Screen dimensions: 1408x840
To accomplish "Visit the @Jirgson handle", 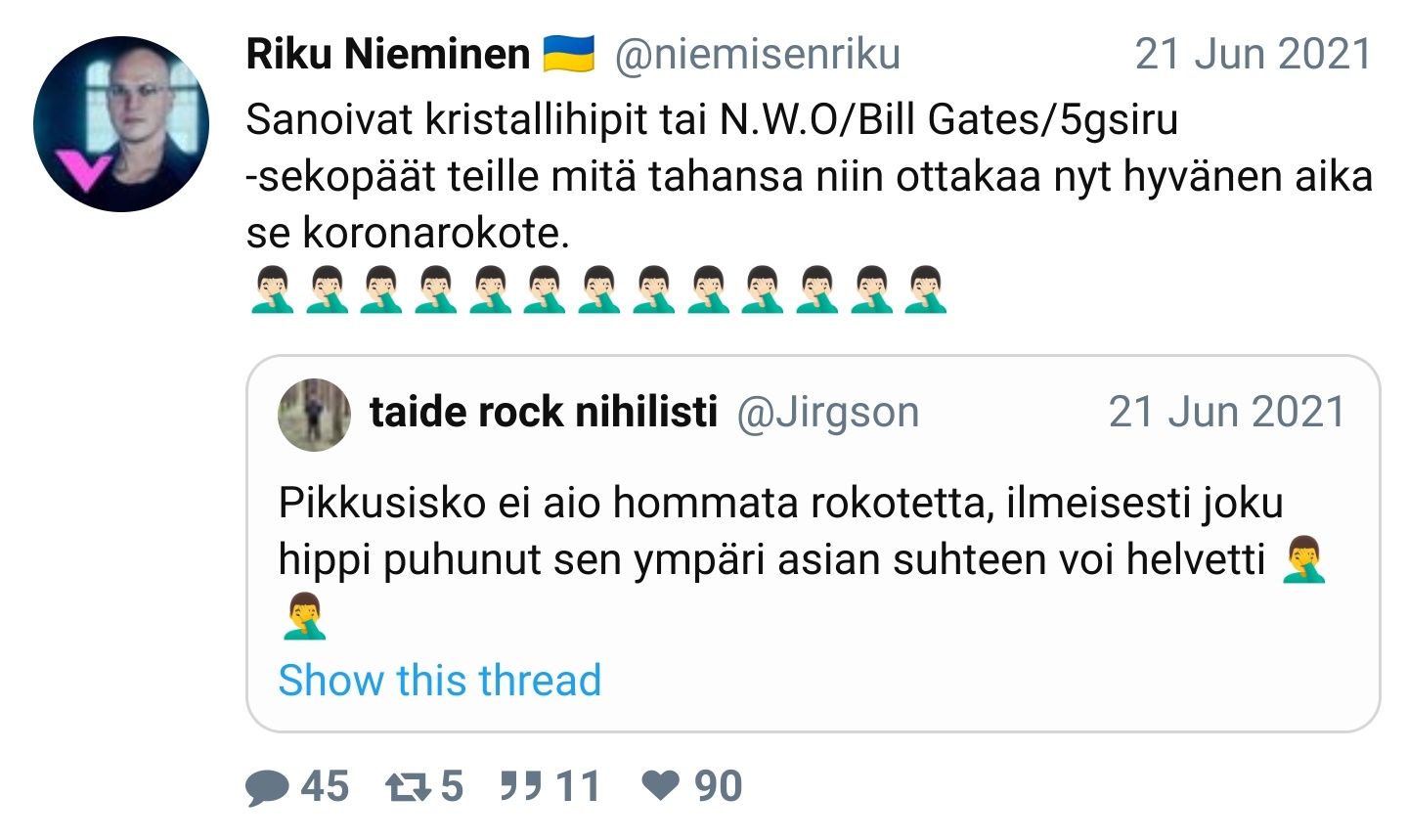I will (x=827, y=413).
